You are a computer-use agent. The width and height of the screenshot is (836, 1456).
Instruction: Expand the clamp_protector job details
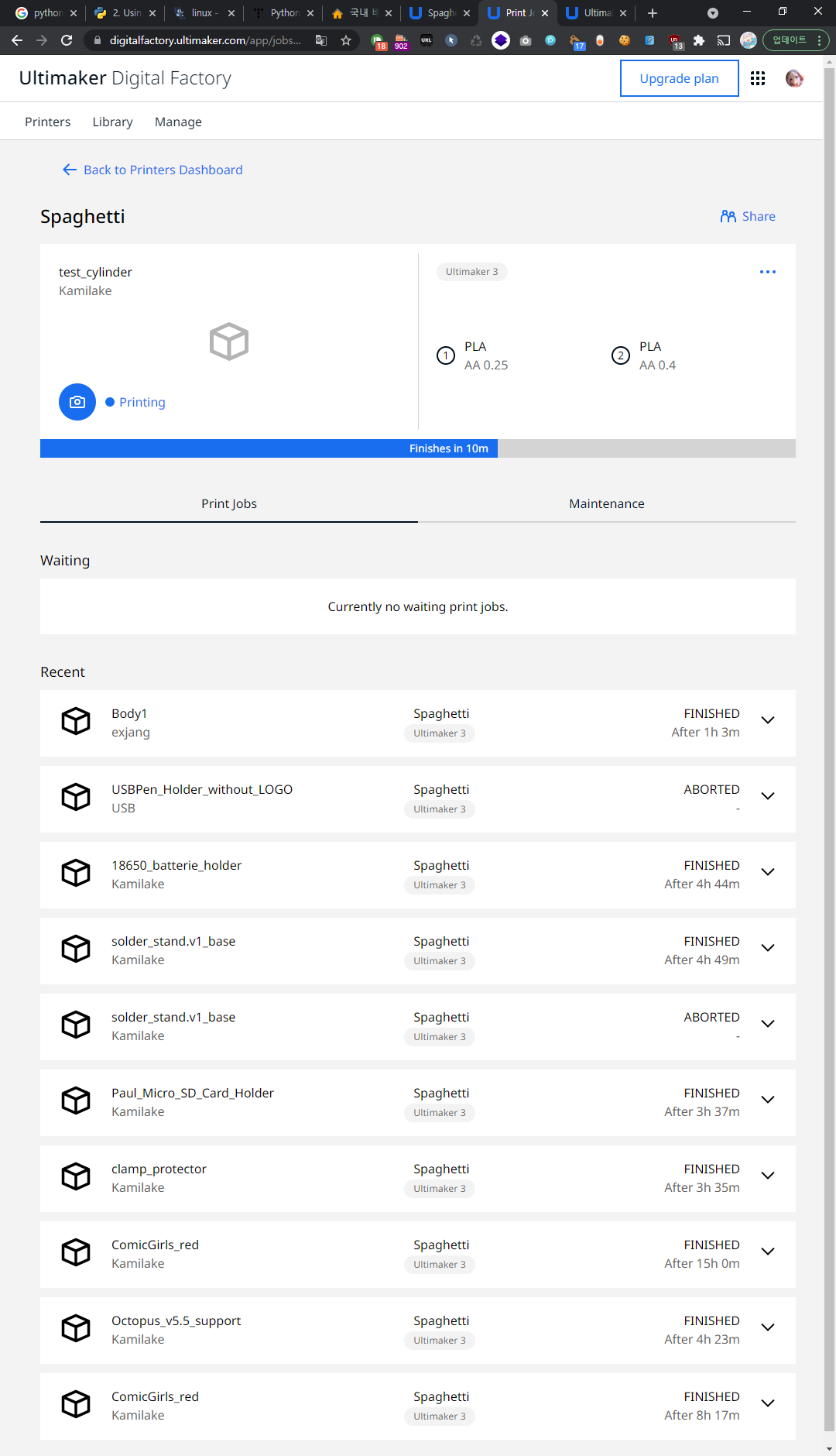tap(768, 1176)
